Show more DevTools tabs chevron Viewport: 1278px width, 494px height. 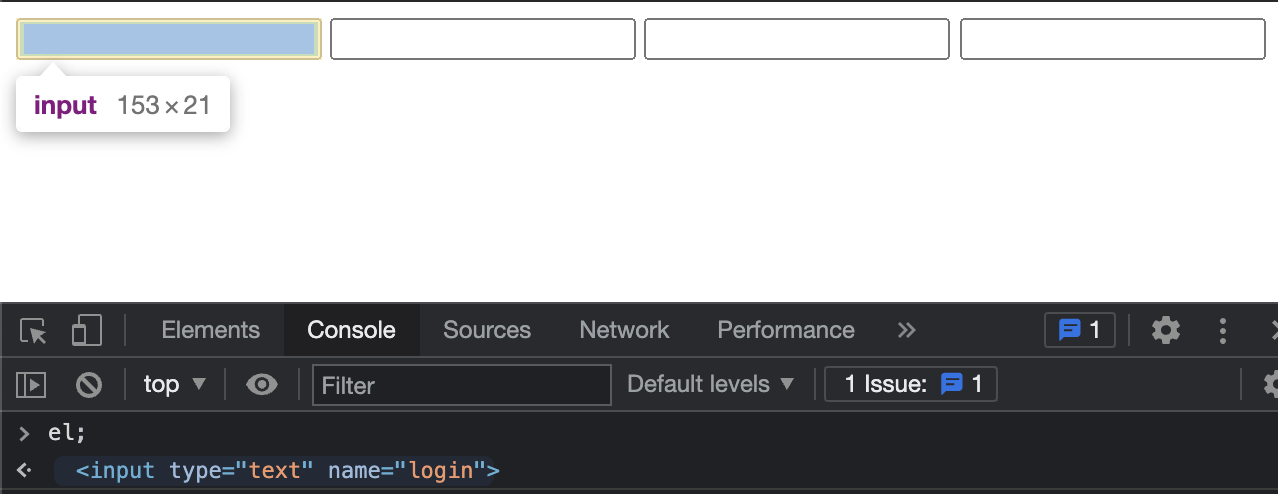coord(907,330)
